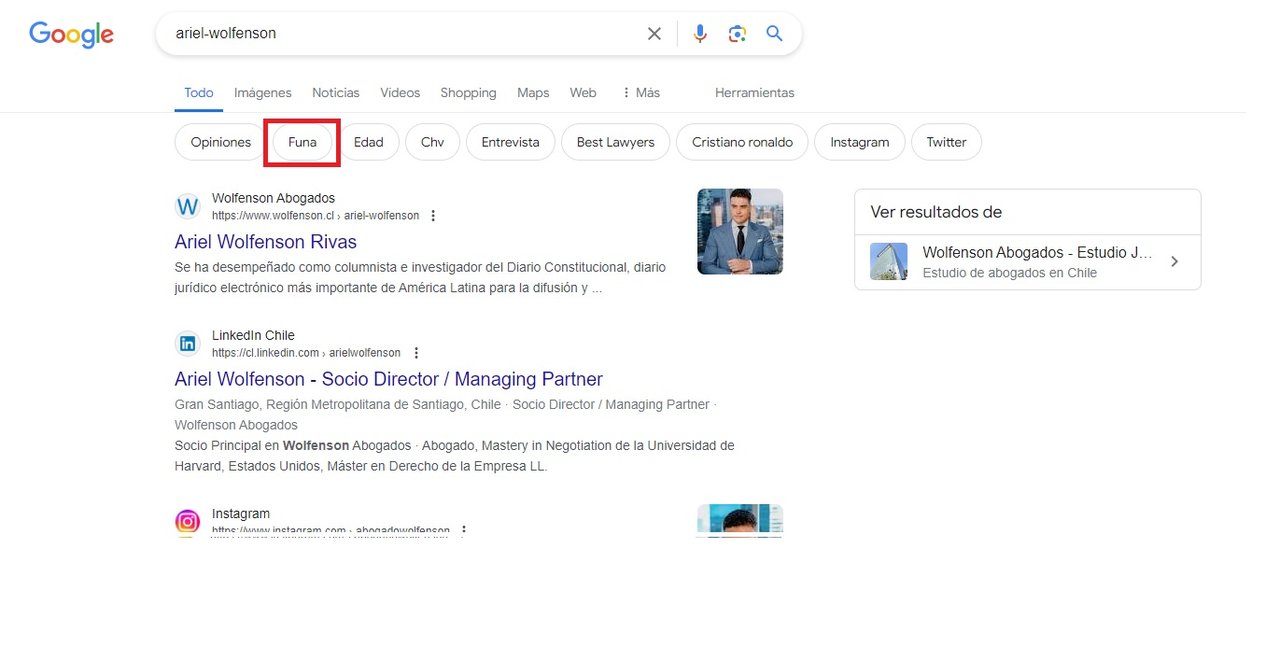Select the Chv suggestion chip
The width and height of the screenshot is (1280, 647).
432,142
